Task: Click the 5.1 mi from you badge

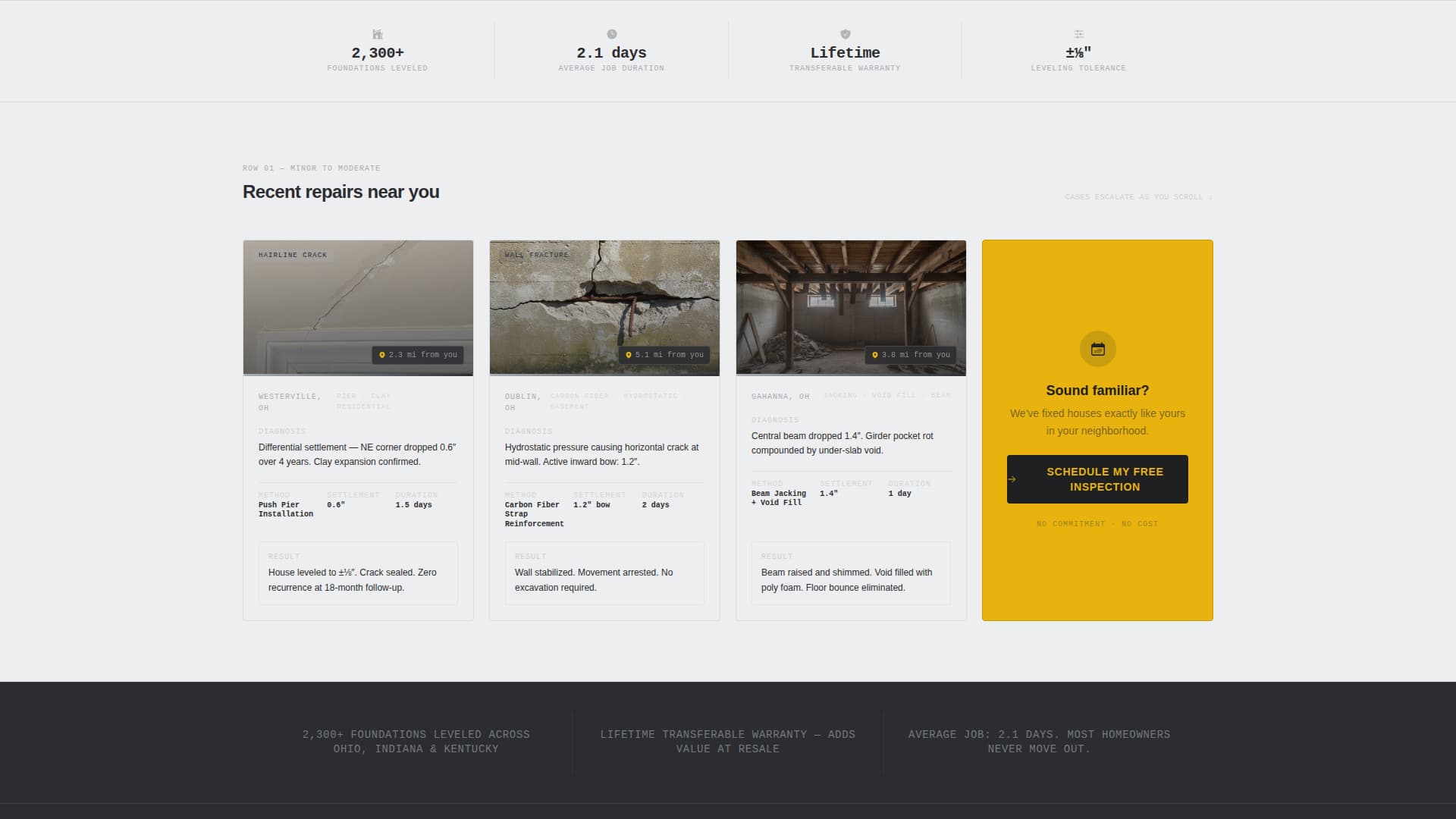Action: pos(665,354)
